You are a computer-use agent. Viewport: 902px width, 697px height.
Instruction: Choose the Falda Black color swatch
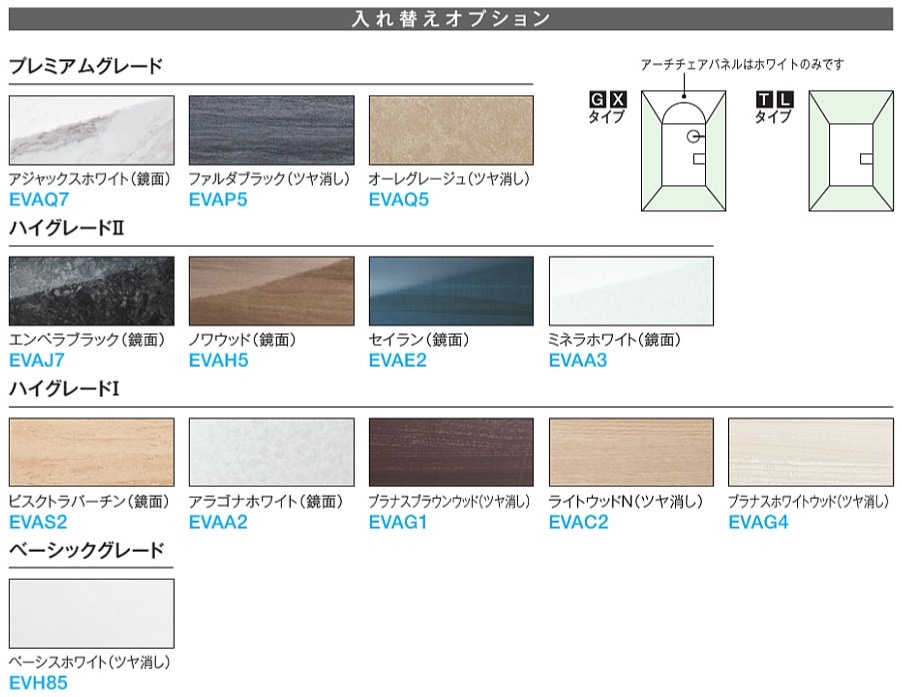(271, 131)
